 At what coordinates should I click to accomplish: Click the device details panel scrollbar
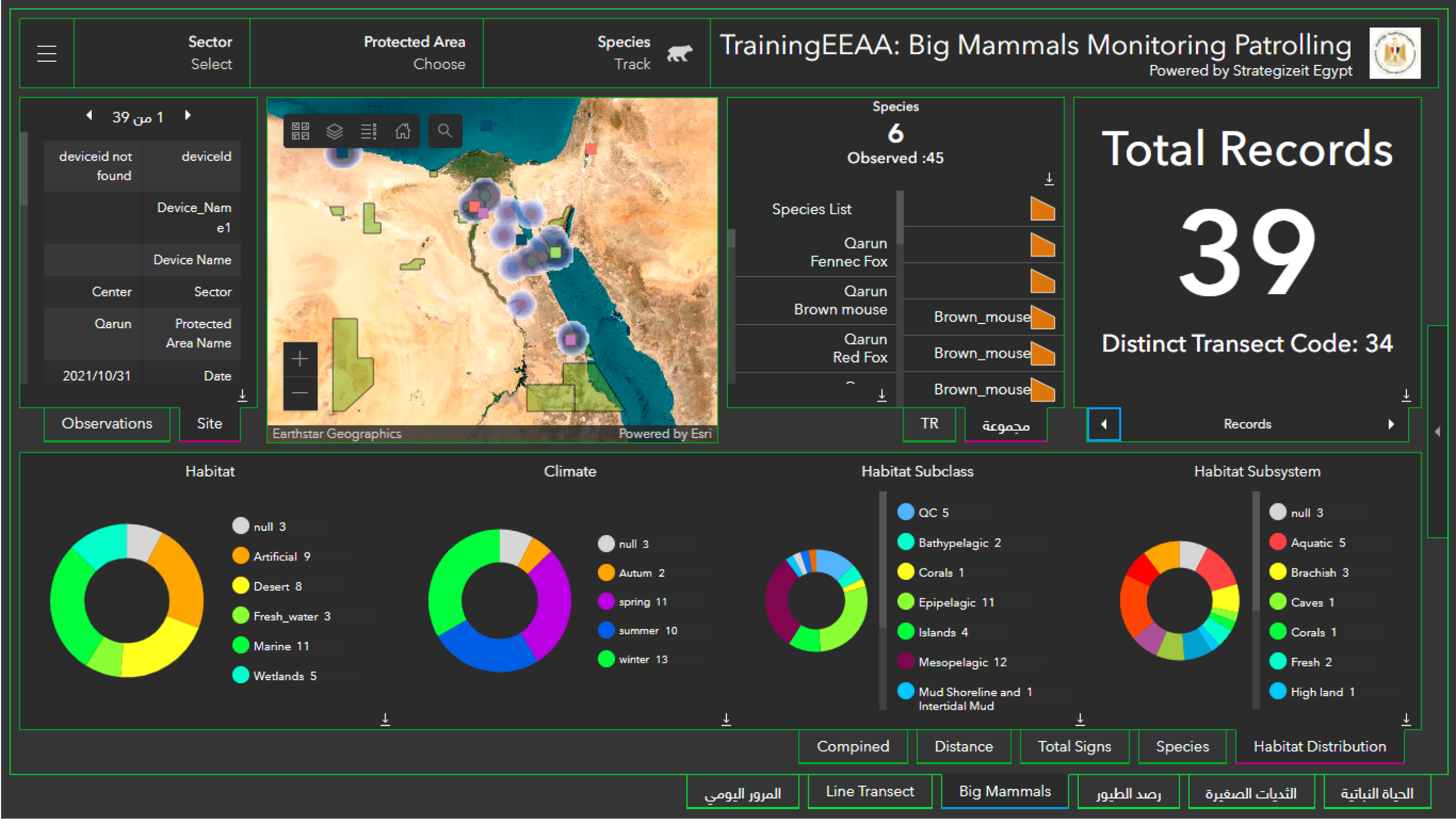pos(24,168)
